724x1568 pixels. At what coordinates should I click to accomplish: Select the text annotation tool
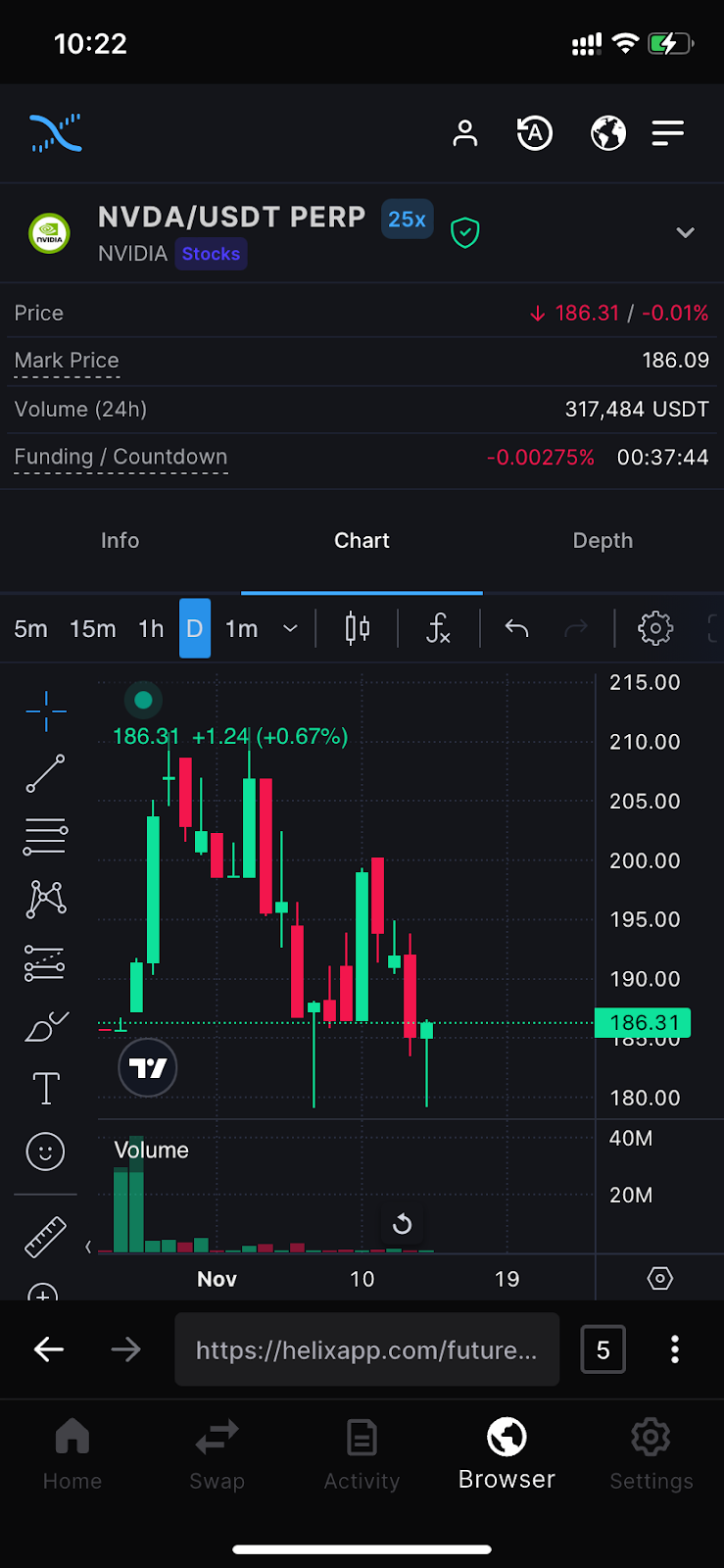46,1088
